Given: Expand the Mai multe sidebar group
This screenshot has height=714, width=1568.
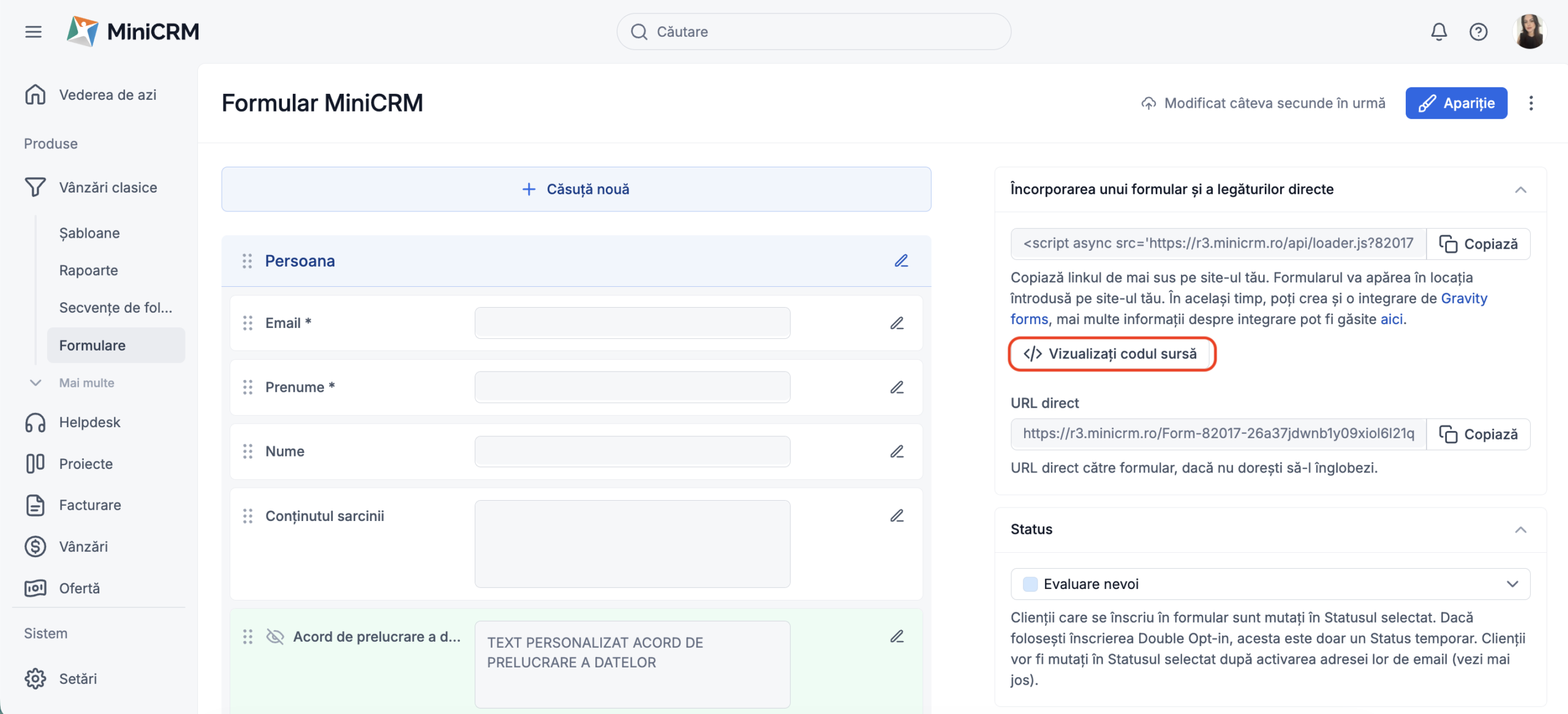Looking at the screenshot, I should [x=86, y=383].
